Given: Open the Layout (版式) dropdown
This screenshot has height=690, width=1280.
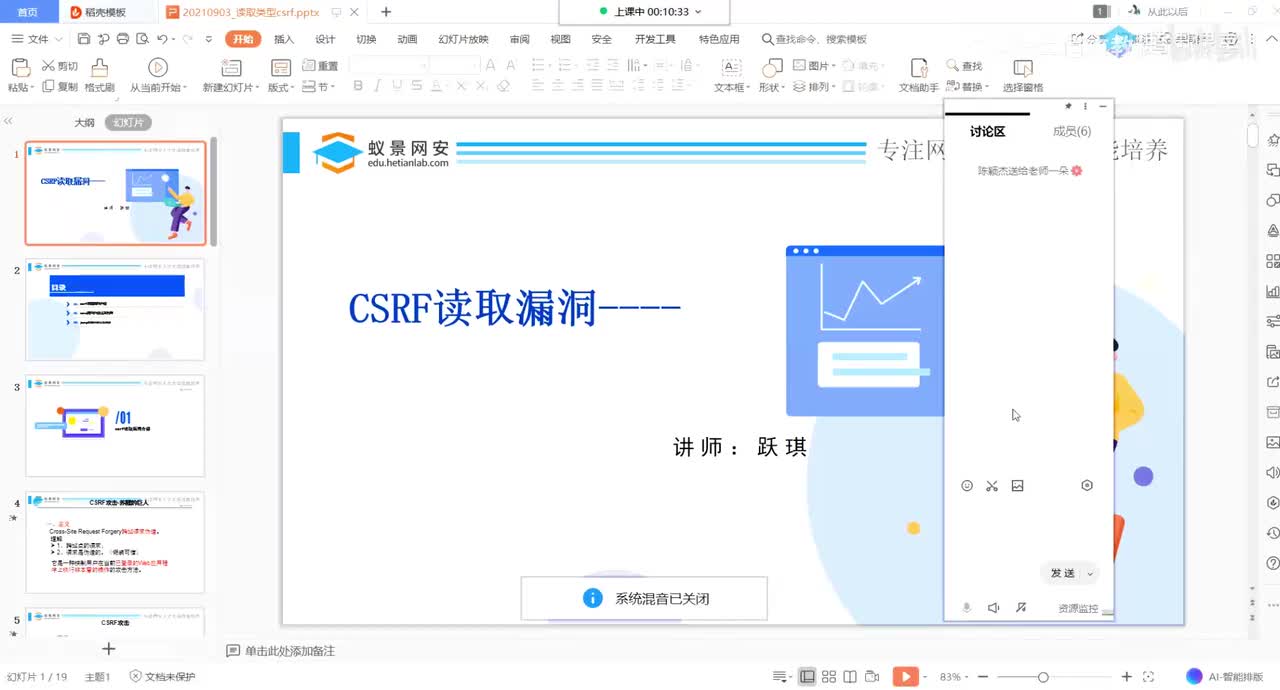Looking at the screenshot, I should [x=281, y=87].
